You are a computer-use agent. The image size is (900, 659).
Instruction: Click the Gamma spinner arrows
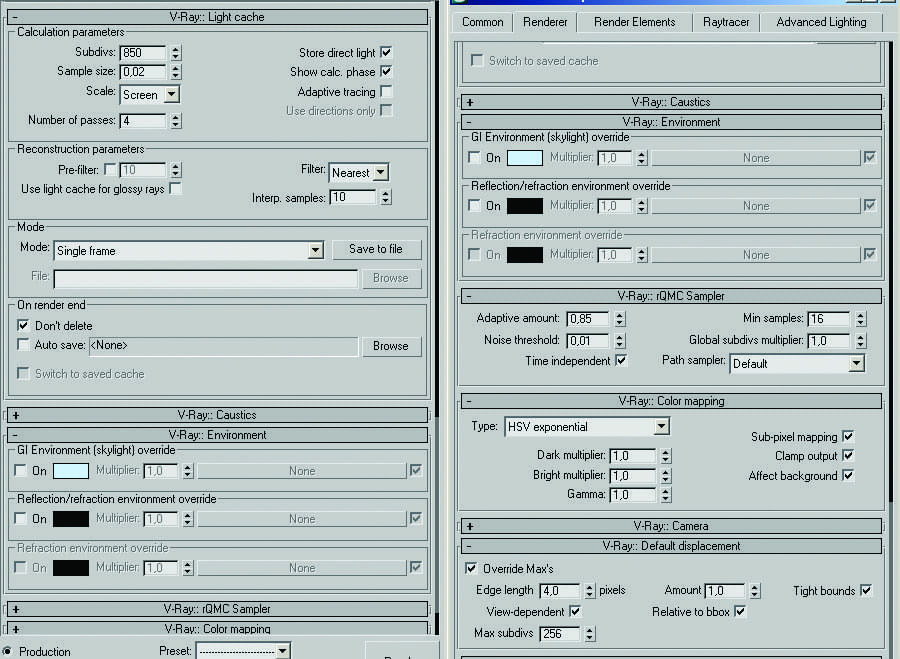tap(665, 494)
